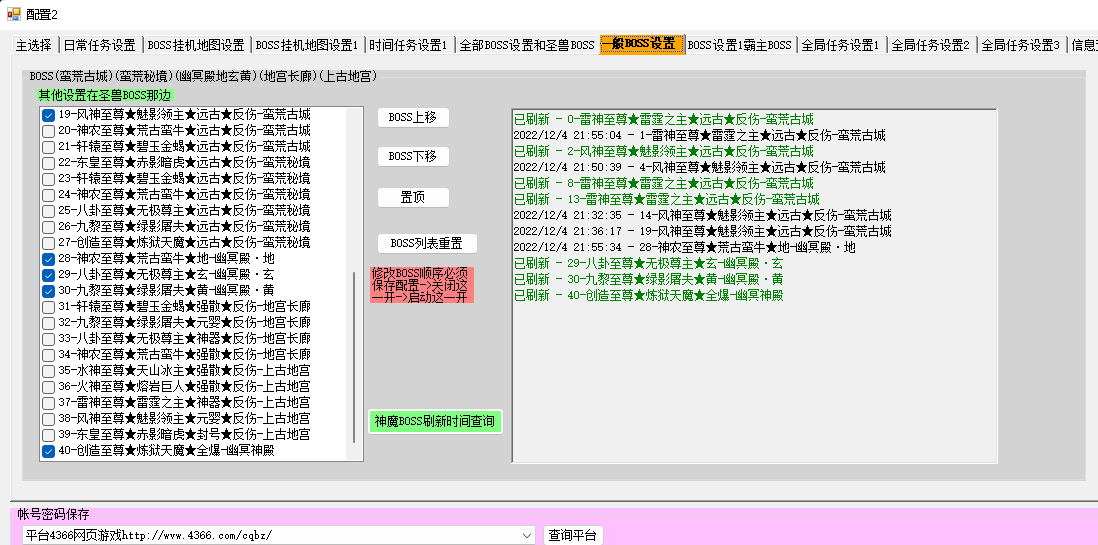Check 34-神农至尊★荒古蛮牛 强散 地宫长廊

pos(48,355)
